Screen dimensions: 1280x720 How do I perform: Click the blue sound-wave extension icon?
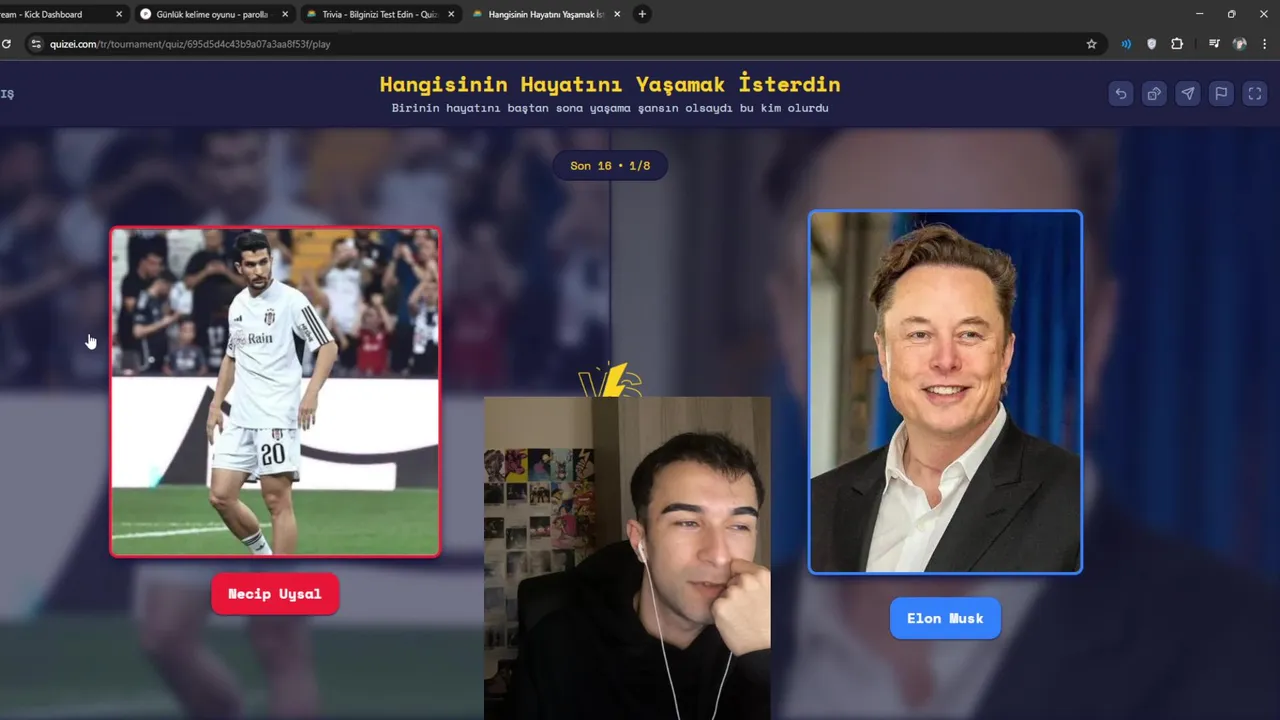[1126, 44]
